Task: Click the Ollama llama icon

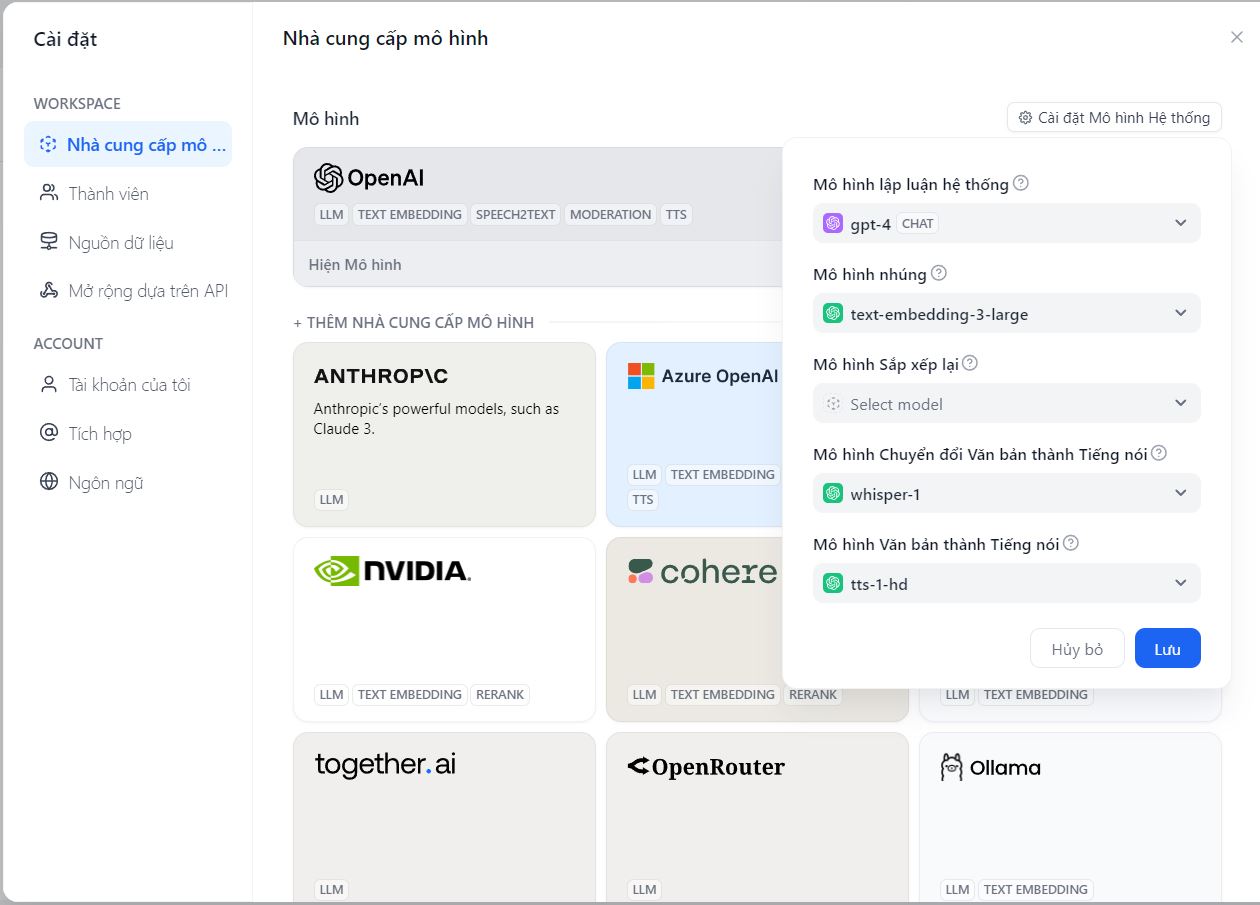Action: pyautogui.click(x=952, y=767)
